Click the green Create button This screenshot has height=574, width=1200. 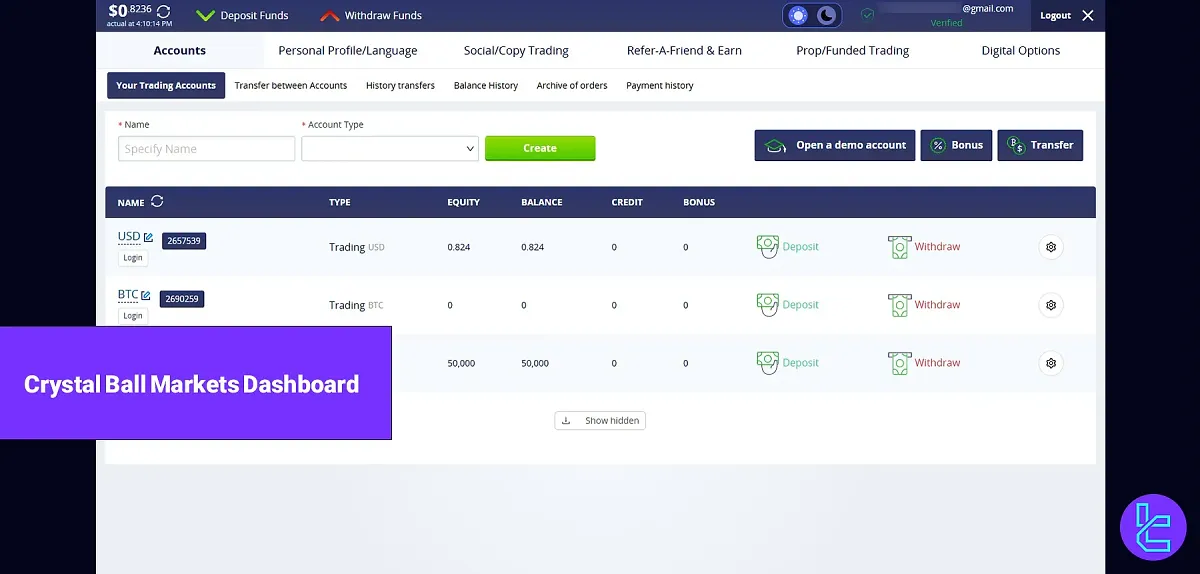coord(540,148)
